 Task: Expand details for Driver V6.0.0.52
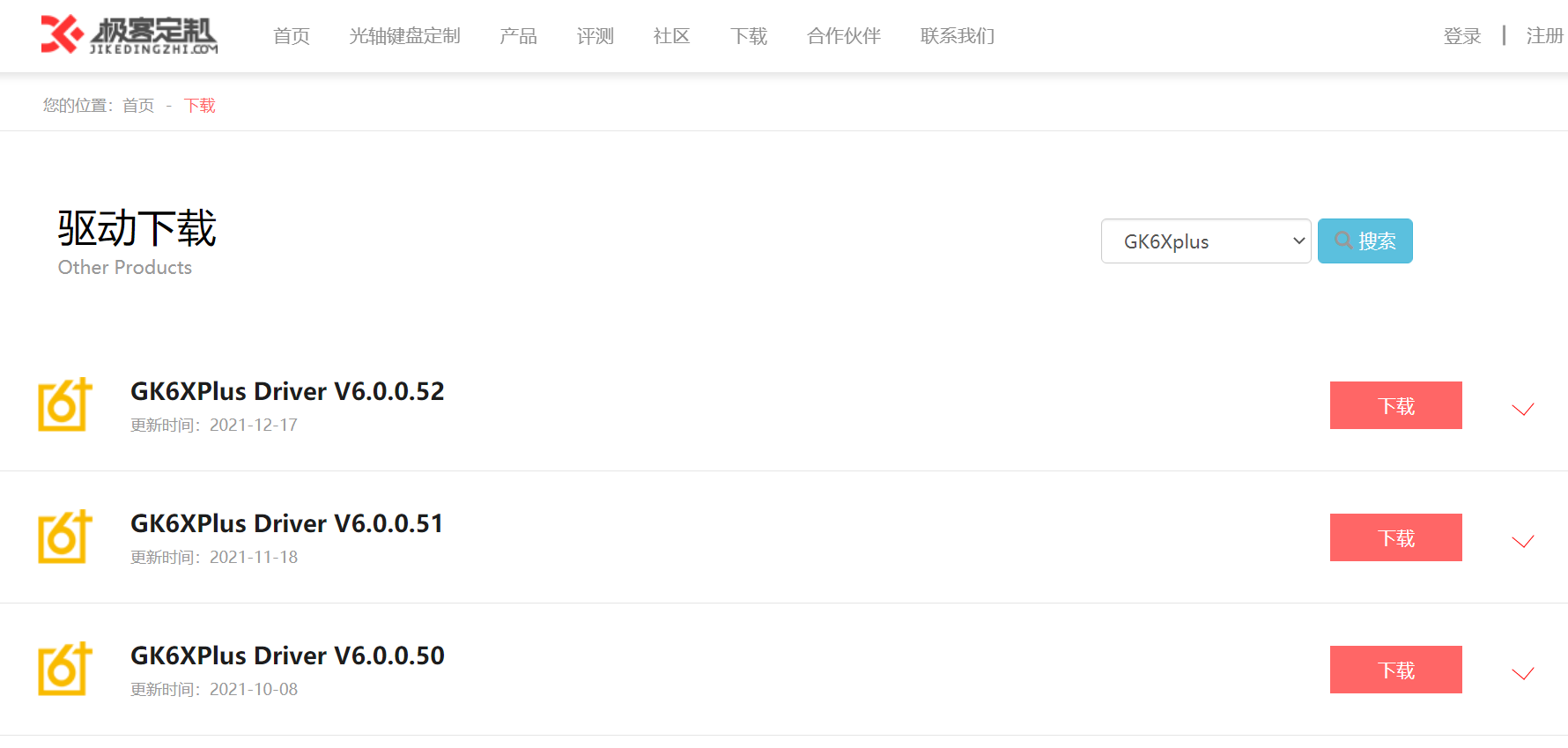point(1522,409)
